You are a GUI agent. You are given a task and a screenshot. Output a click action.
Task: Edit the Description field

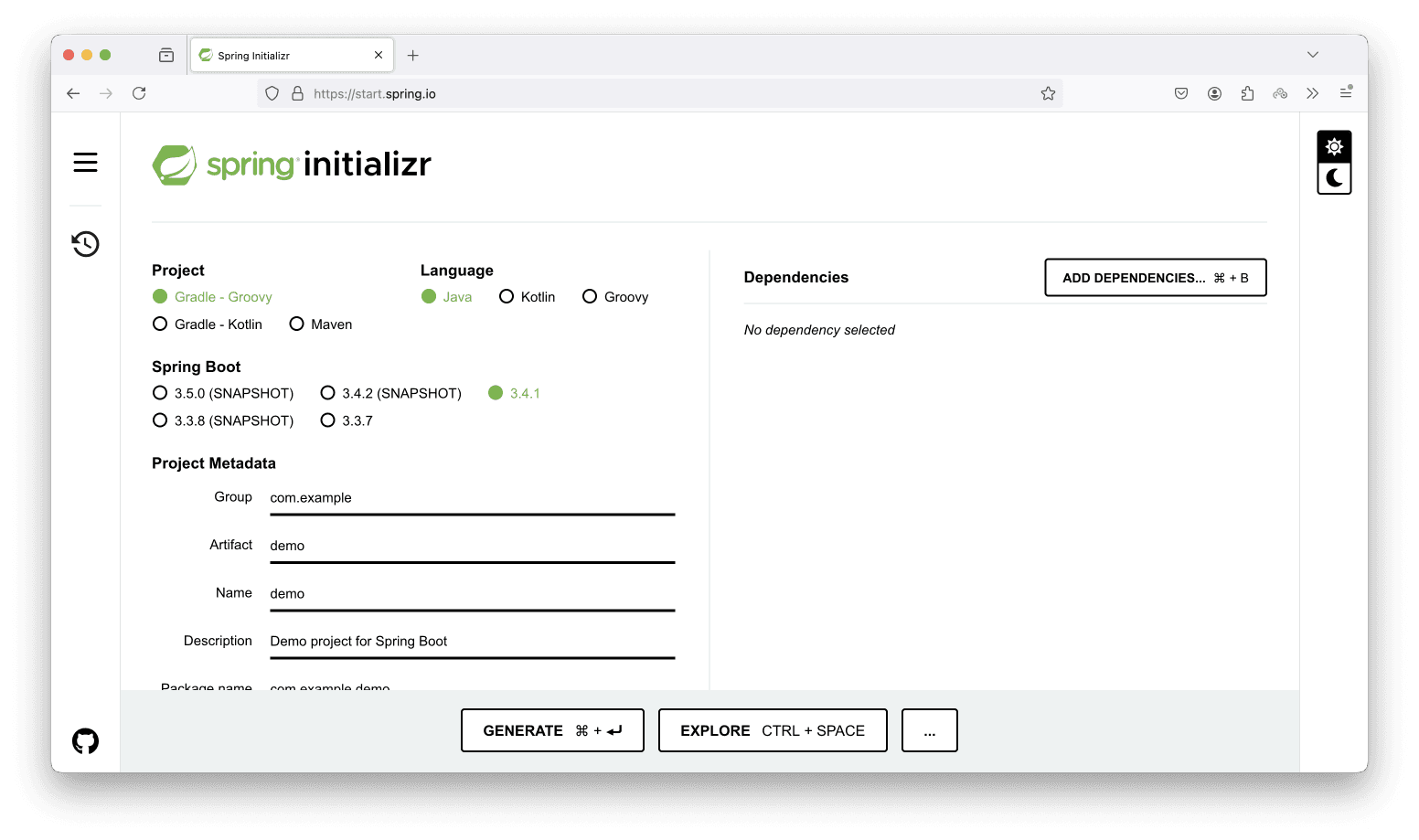[473, 642]
